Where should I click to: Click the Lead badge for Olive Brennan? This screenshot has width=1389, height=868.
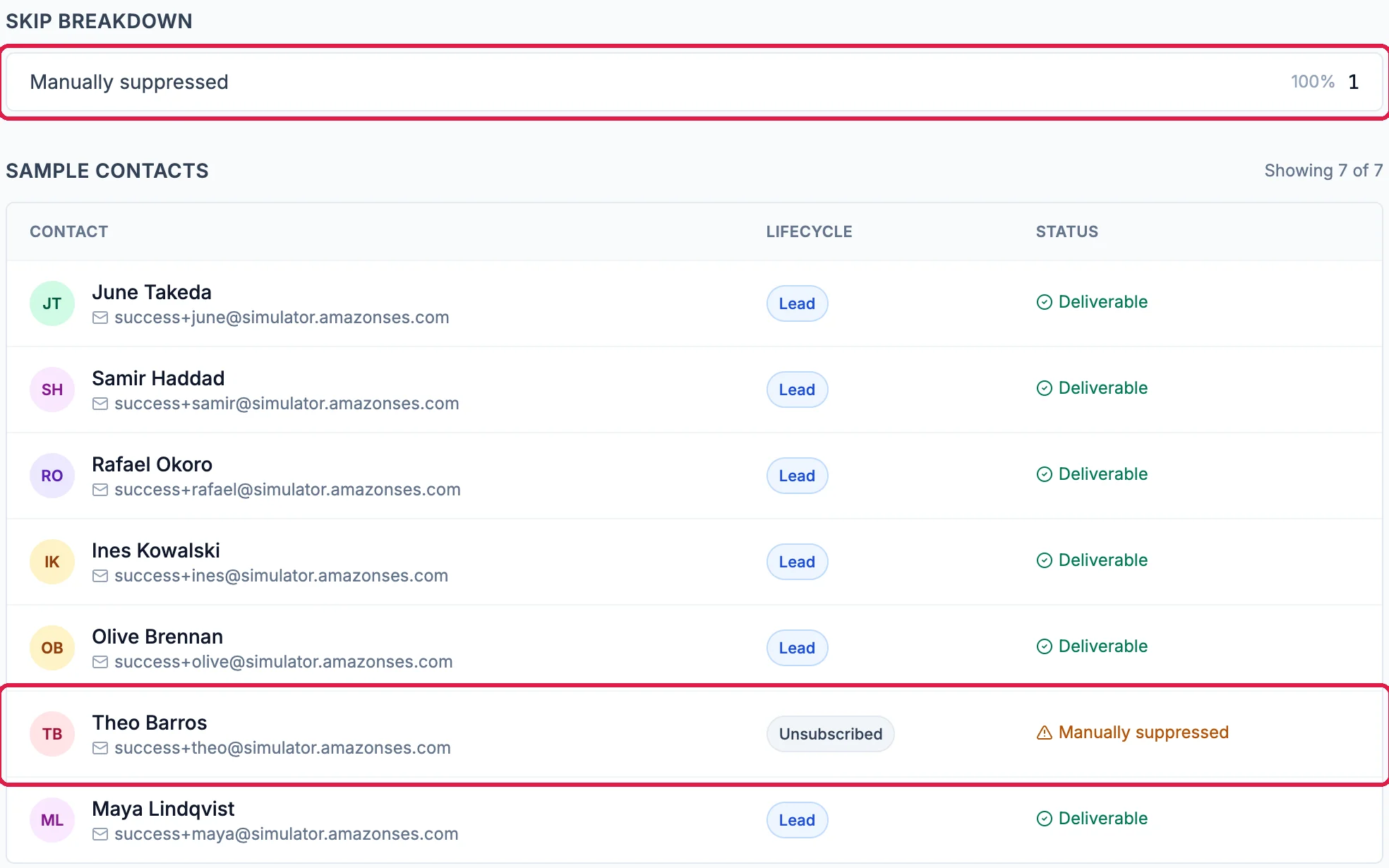pyautogui.click(x=798, y=648)
